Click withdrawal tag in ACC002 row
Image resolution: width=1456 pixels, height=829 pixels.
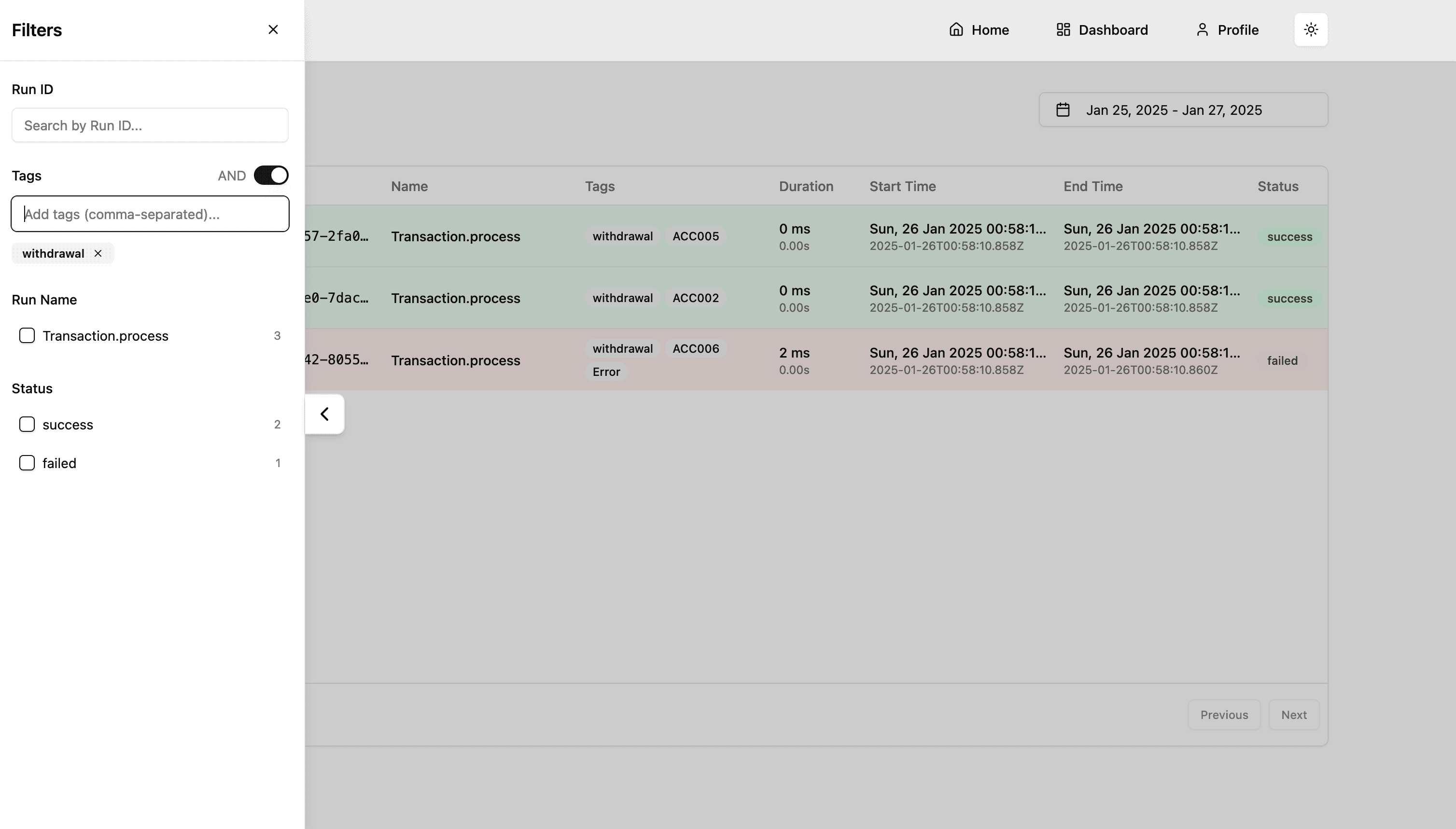[x=623, y=298]
